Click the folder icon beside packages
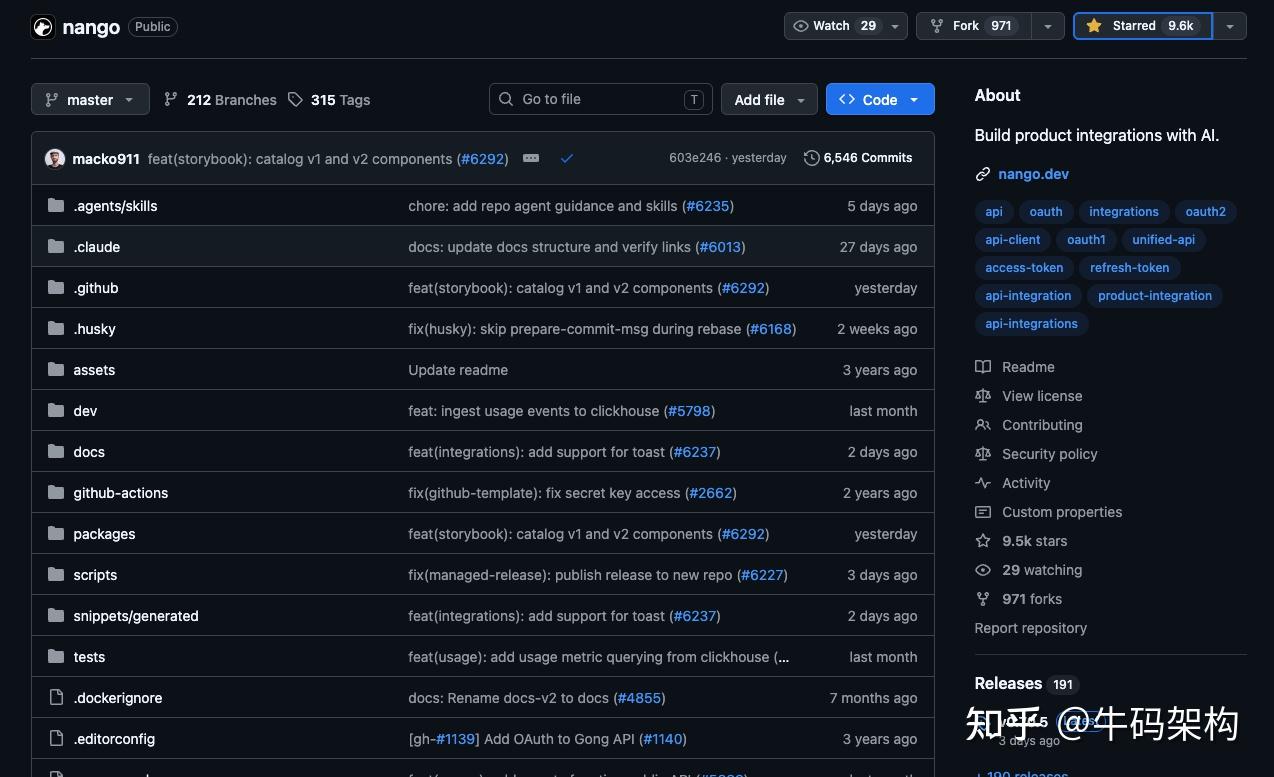Screen dimensions: 1274x777 56,534
